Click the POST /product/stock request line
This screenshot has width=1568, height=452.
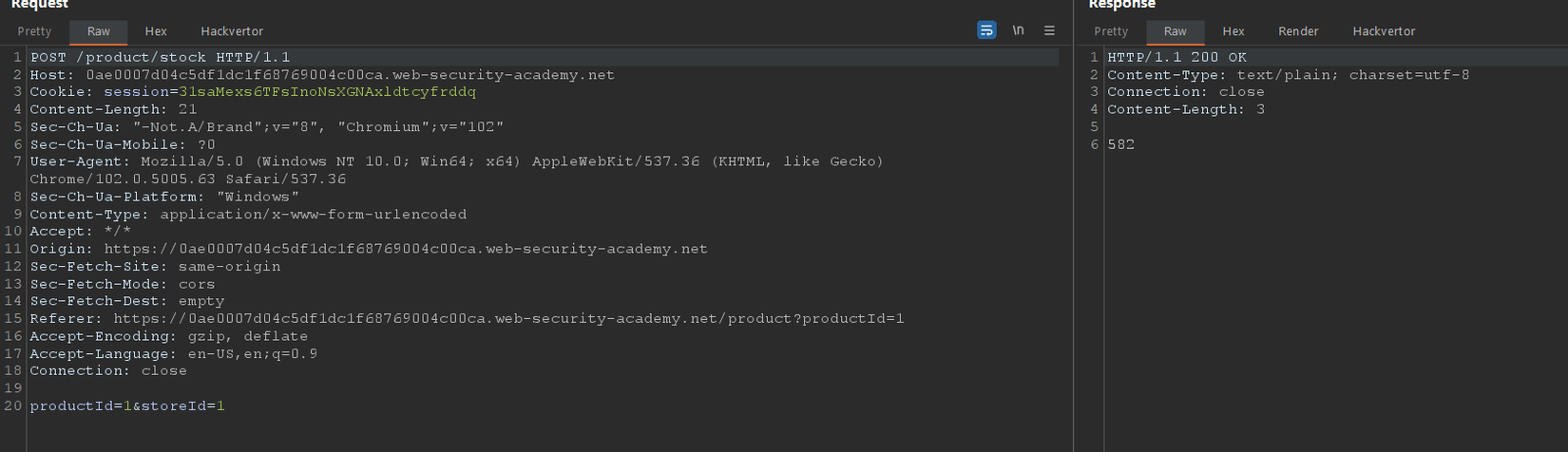tap(160, 57)
